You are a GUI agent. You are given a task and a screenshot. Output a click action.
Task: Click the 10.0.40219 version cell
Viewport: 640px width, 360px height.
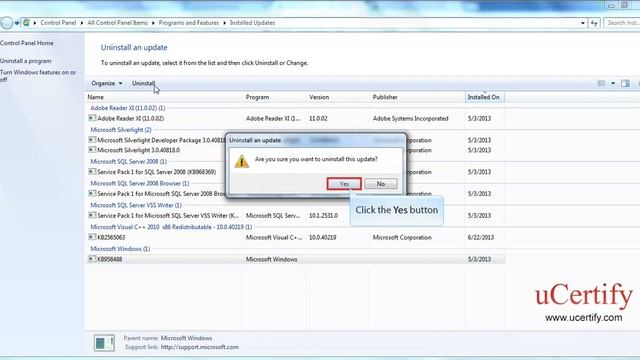click(x=322, y=237)
